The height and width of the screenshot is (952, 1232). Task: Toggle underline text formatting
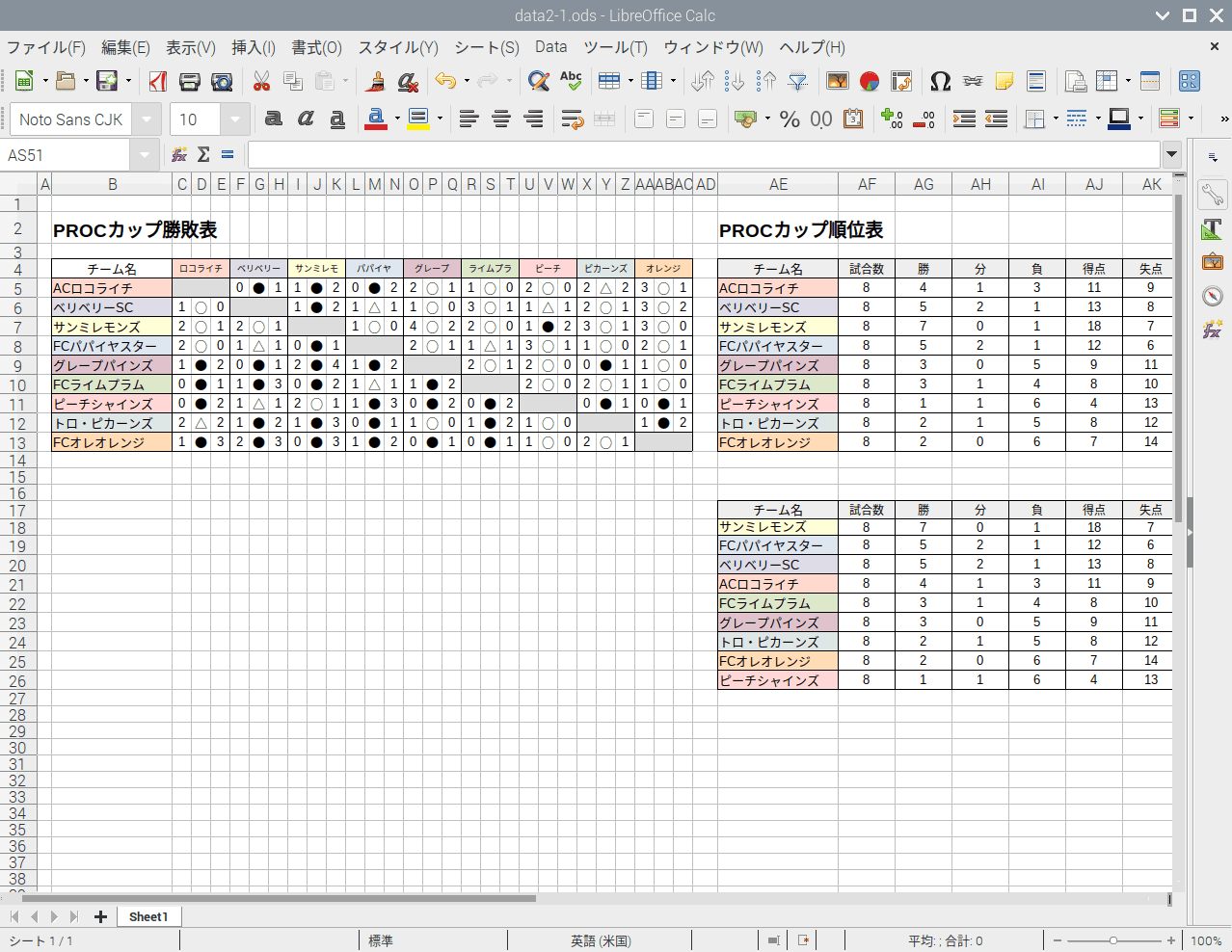[337, 119]
